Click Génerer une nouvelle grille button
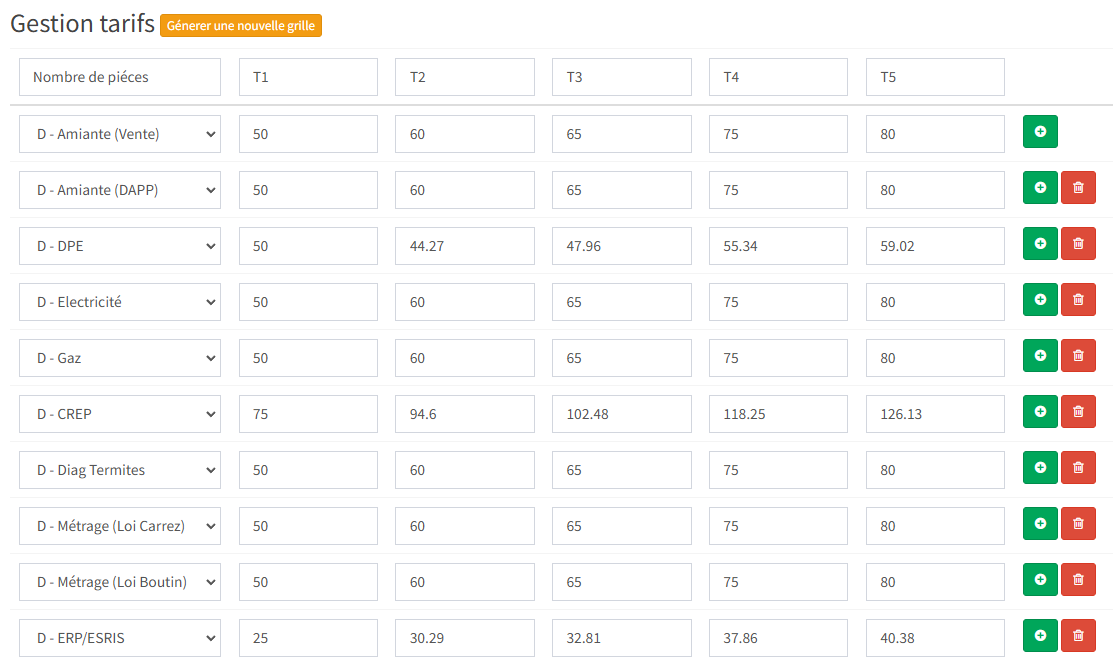Viewport: 1116px width, 671px height. pyautogui.click(x=241, y=26)
